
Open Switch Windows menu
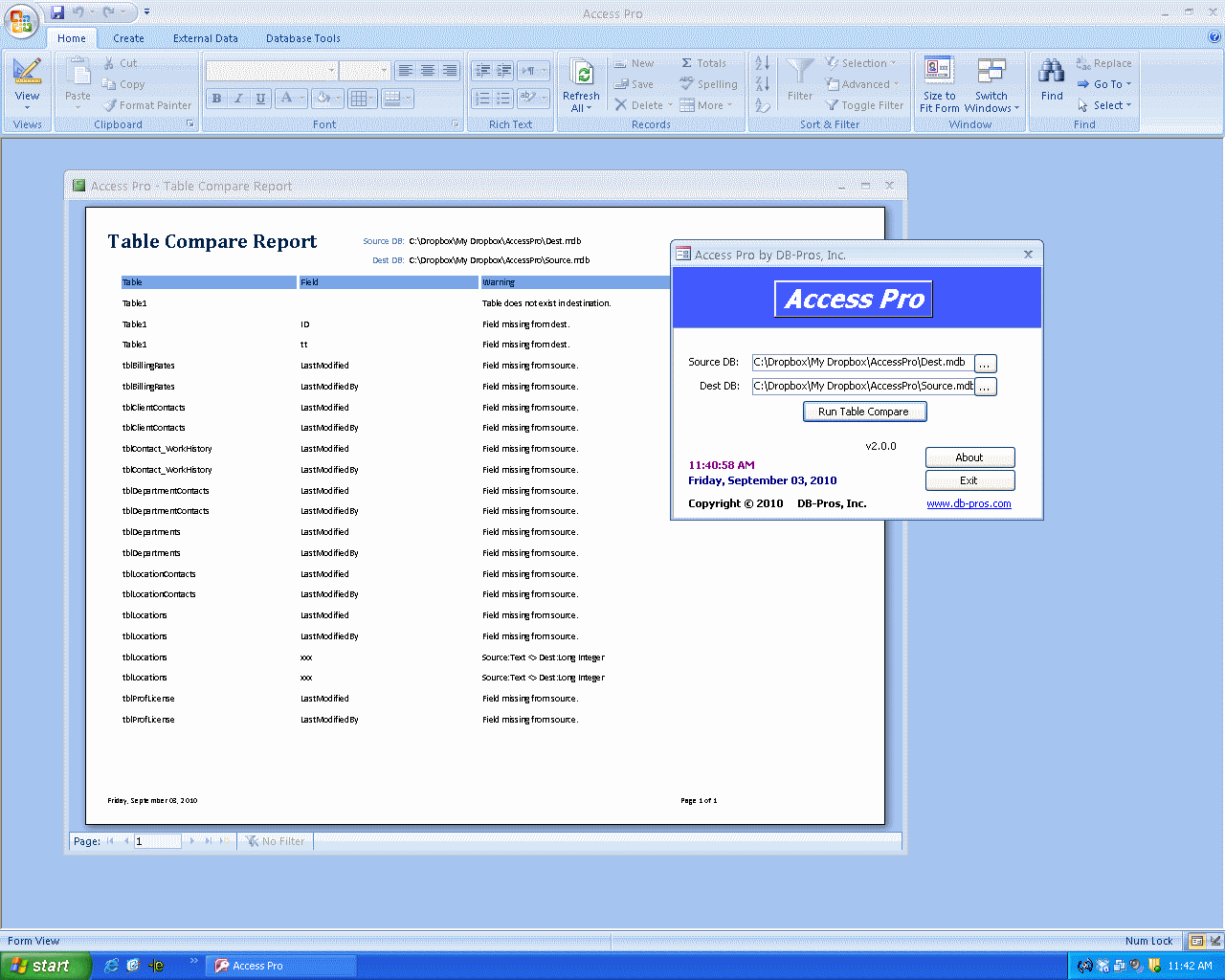click(991, 84)
